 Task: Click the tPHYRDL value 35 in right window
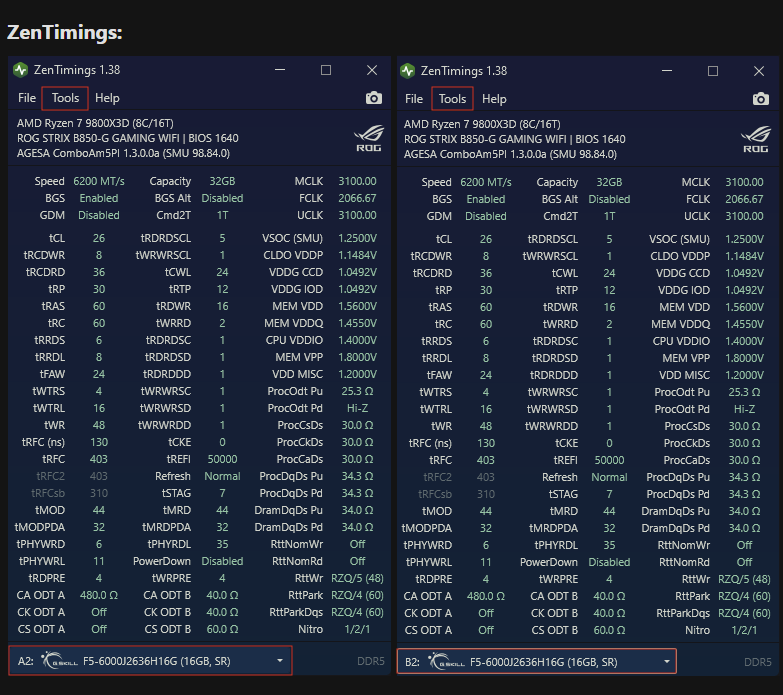[x=609, y=545]
